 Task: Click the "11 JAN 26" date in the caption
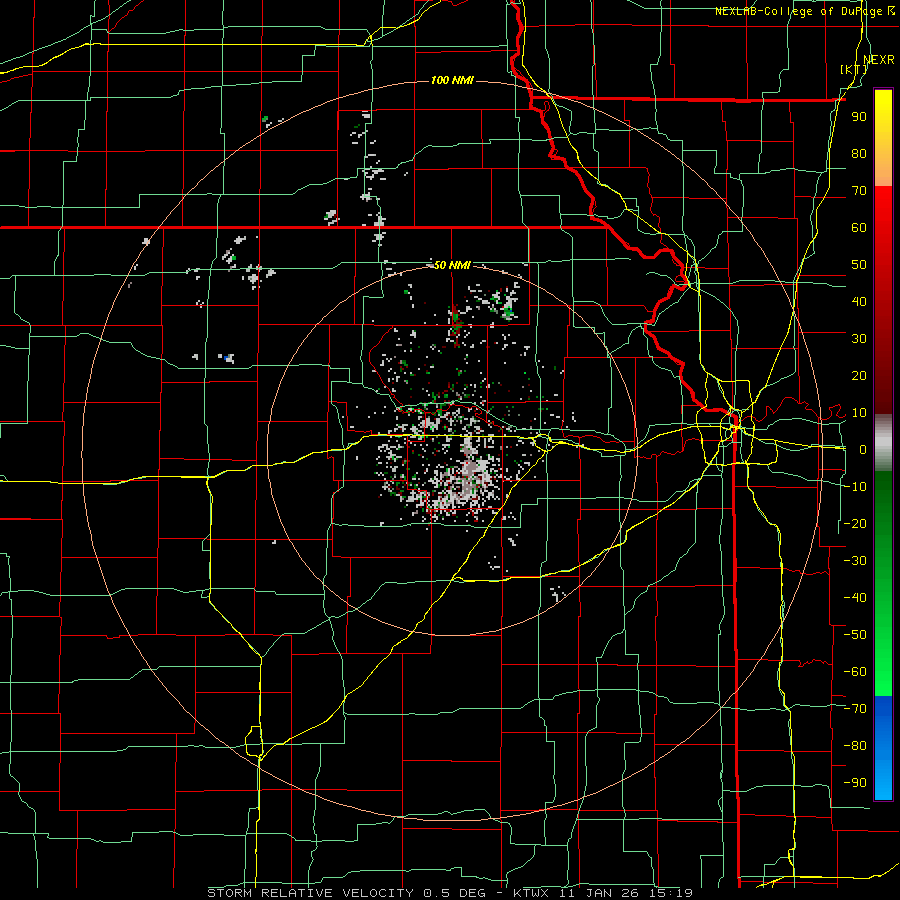pyautogui.click(x=599, y=893)
